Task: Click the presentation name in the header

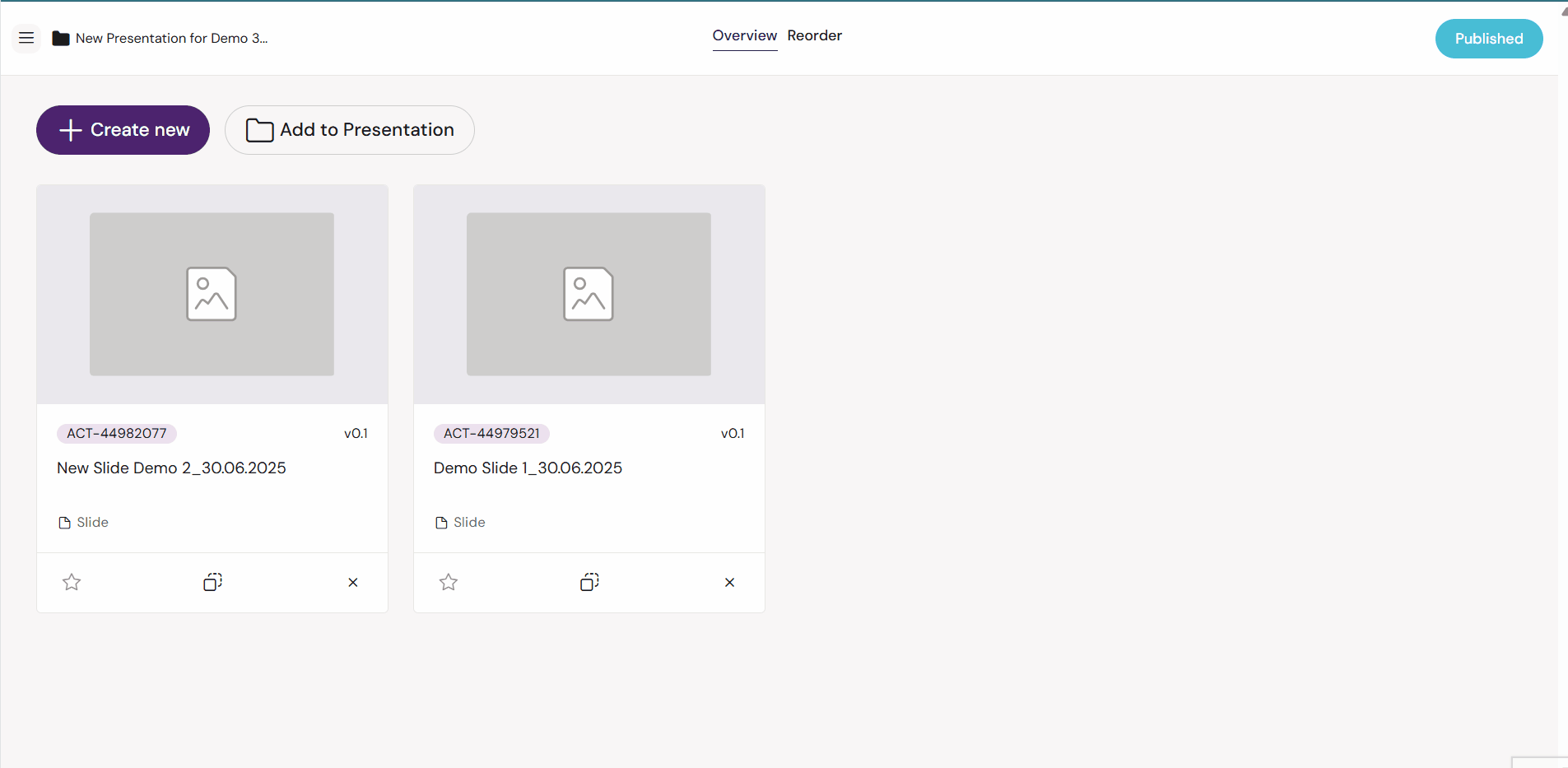Action: 171,39
